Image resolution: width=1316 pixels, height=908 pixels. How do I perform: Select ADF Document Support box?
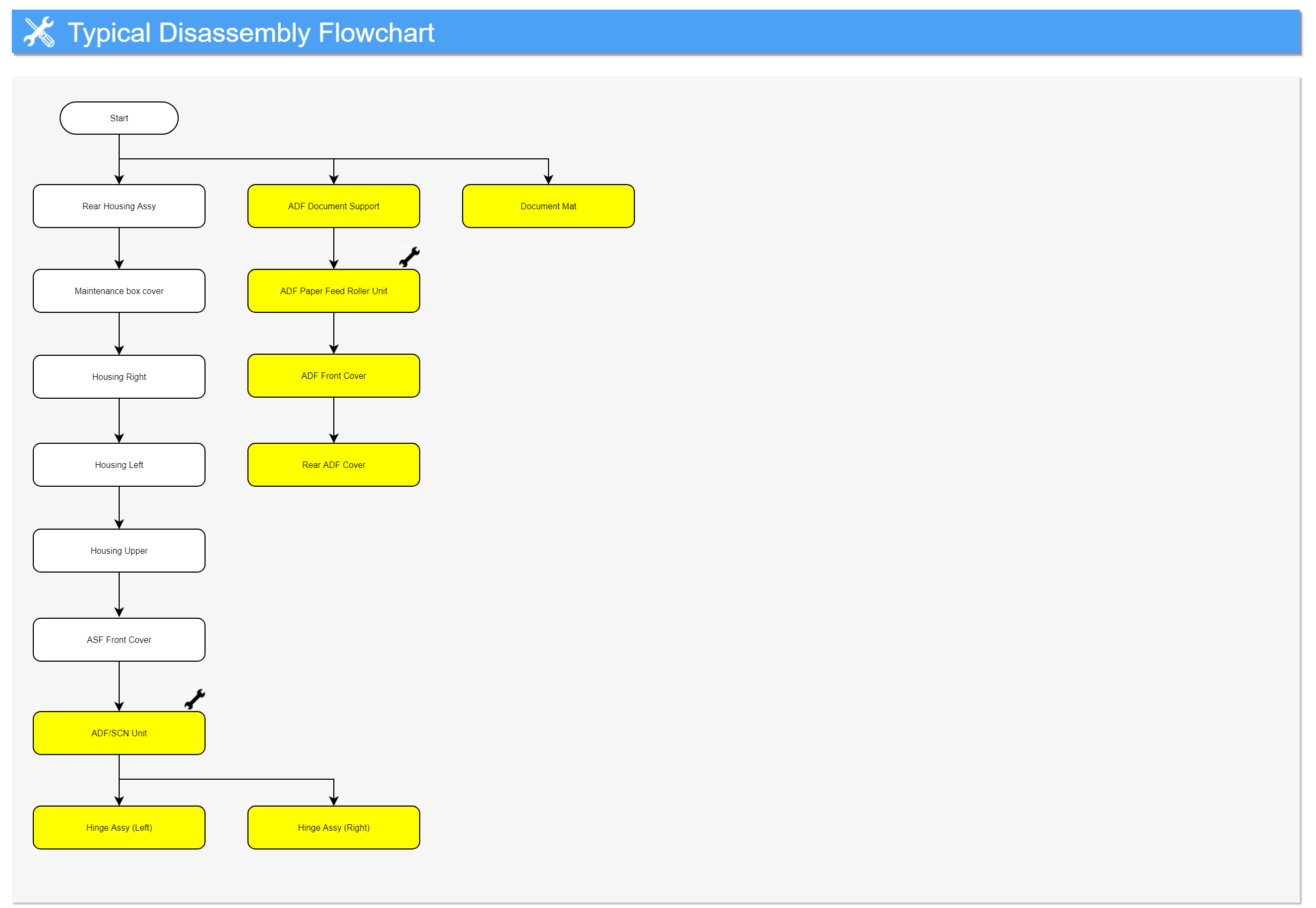click(x=333, y=206)
